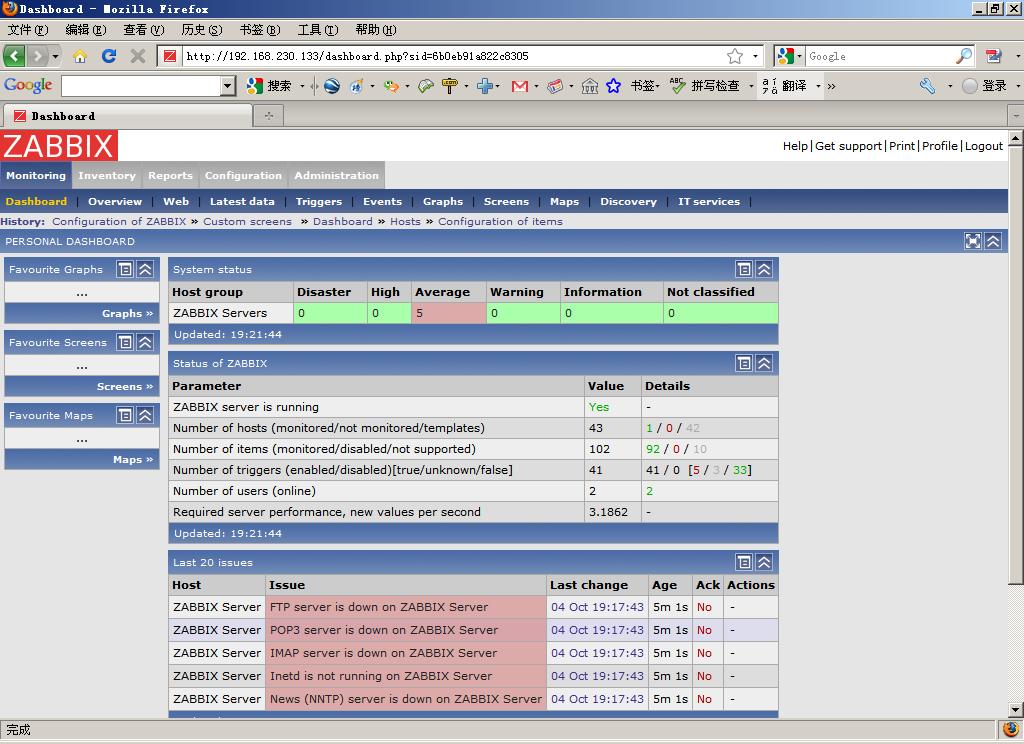The width and height of the screenshot is (1024, 744).
Task: Open the Google toolbar search box dropdown arrow
Action: pos(227,86)
